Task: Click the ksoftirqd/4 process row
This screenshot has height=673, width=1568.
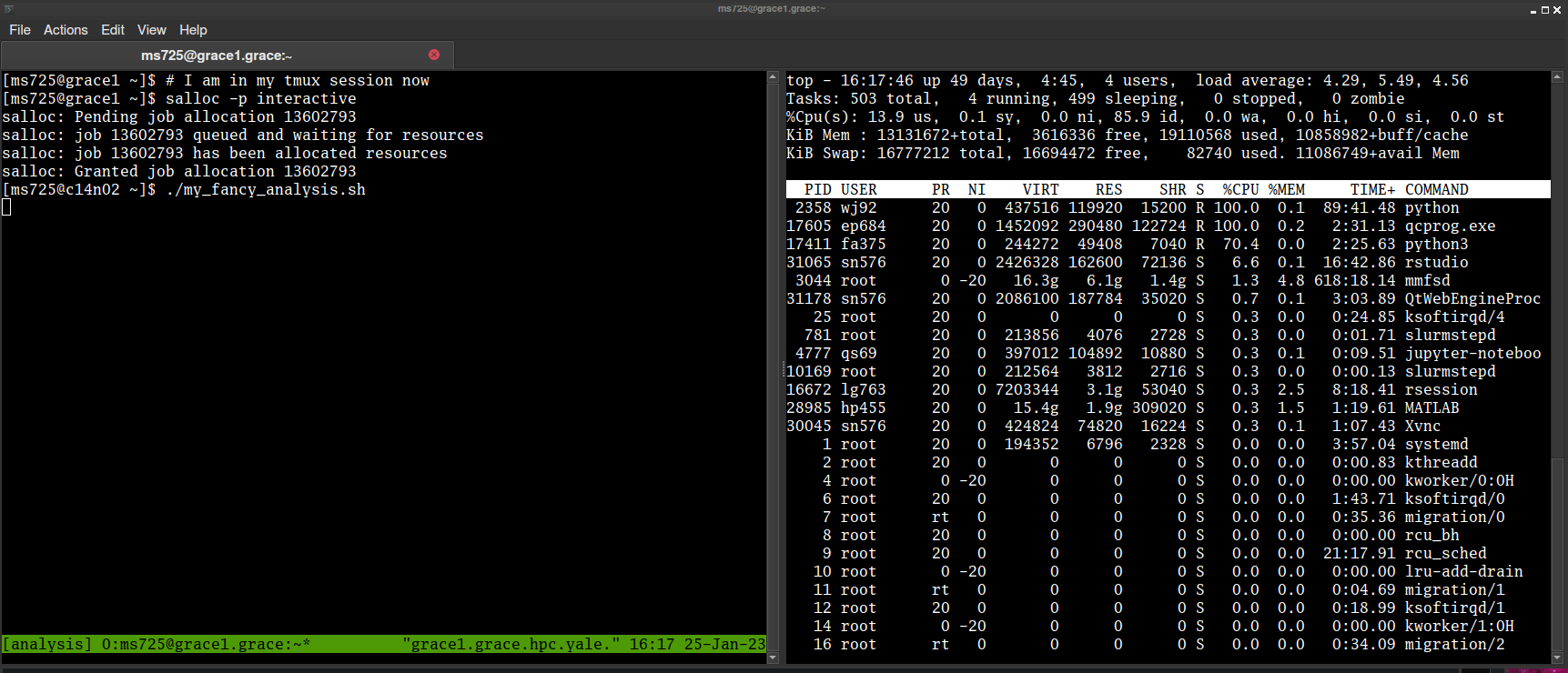Action: point(1168,316)
